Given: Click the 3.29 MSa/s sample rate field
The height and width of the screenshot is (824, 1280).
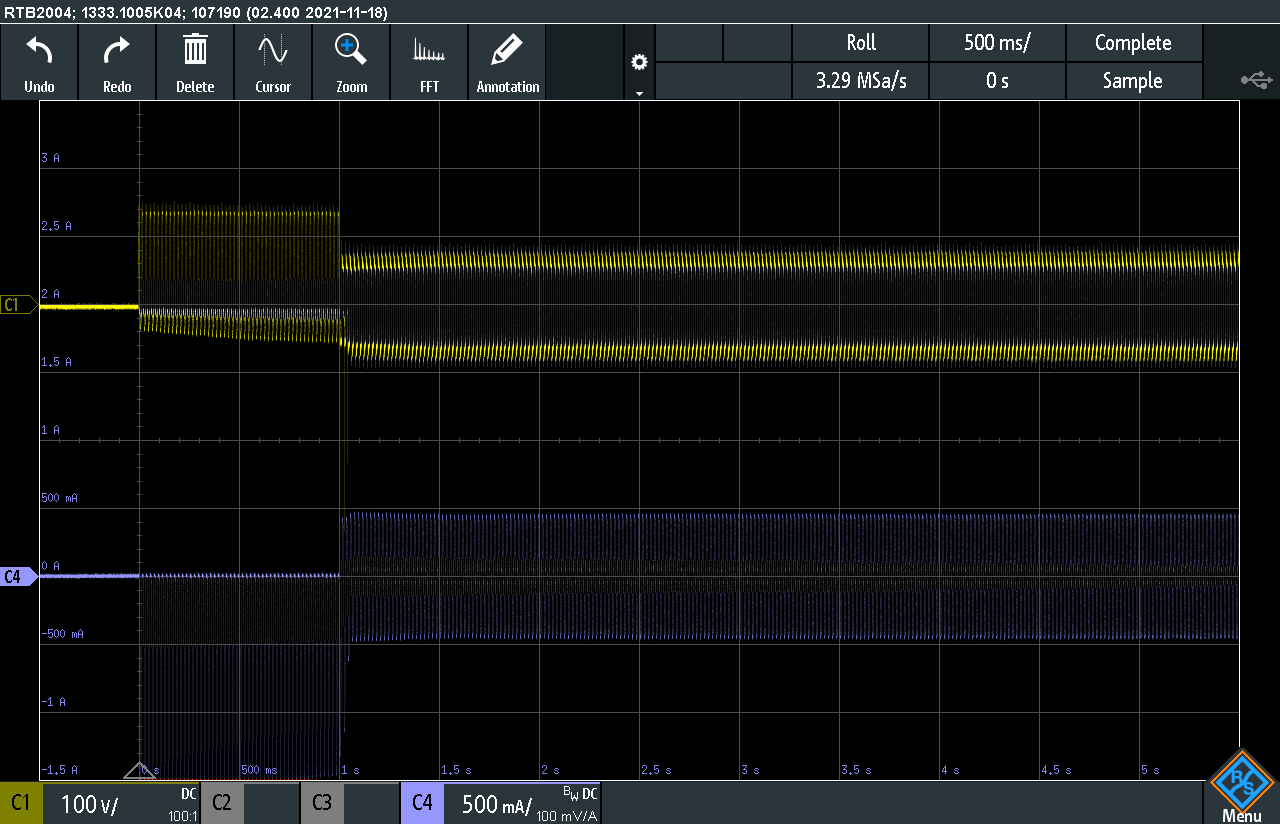Looking at the screenshot, I should point(860,81).
